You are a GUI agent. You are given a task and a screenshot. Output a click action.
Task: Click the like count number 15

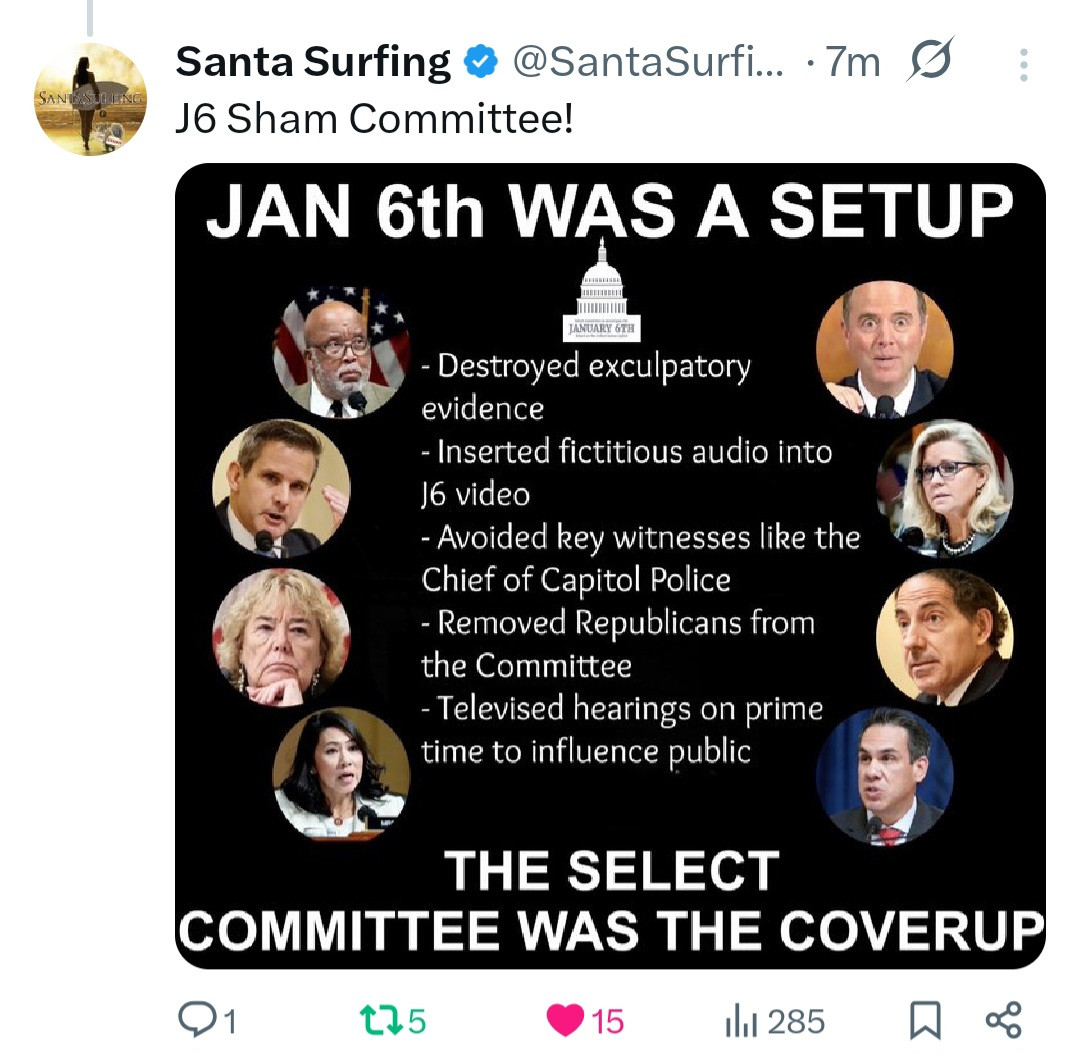tap(608, 1021)
